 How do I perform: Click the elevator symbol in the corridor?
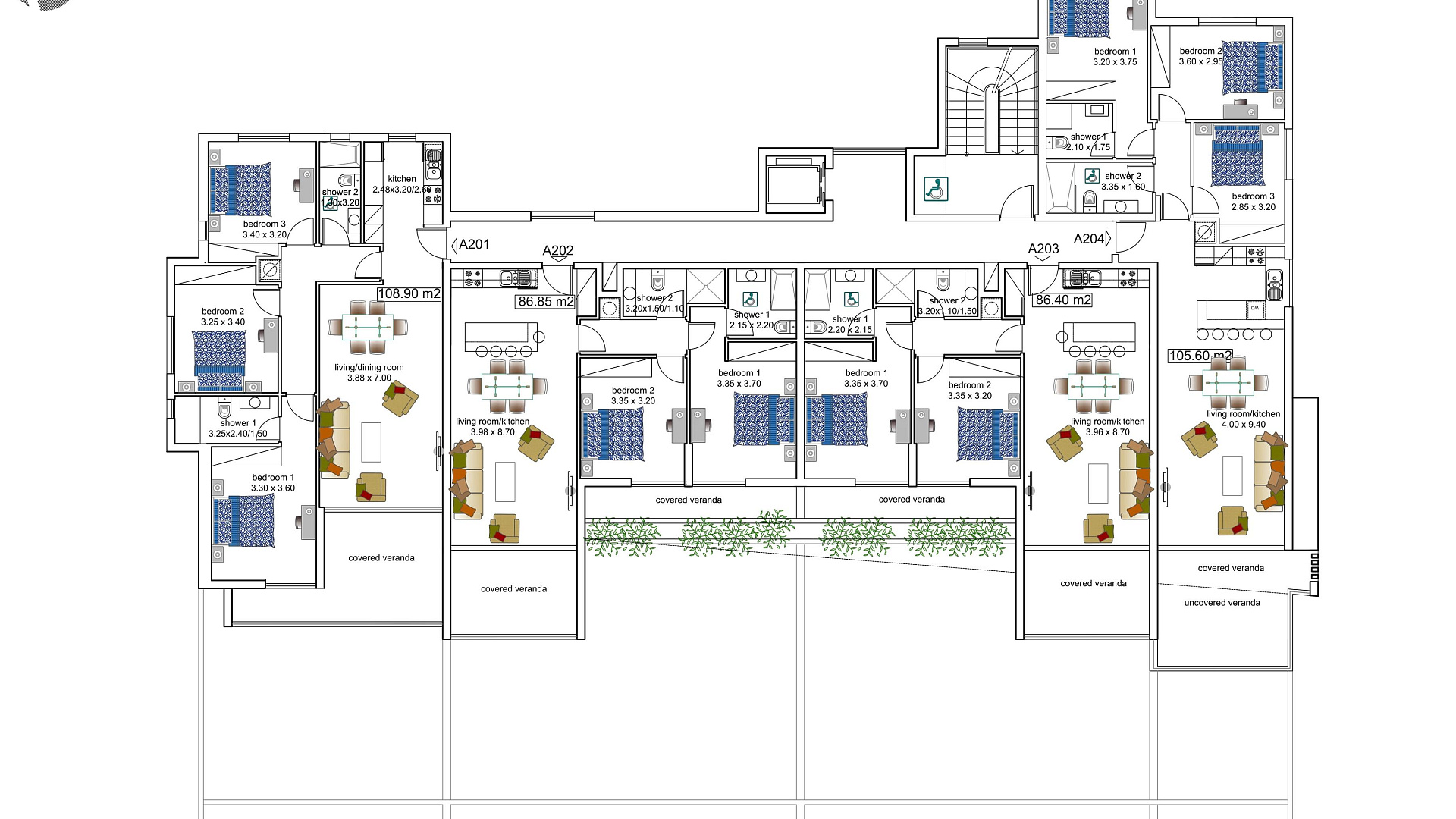point(794,184)
